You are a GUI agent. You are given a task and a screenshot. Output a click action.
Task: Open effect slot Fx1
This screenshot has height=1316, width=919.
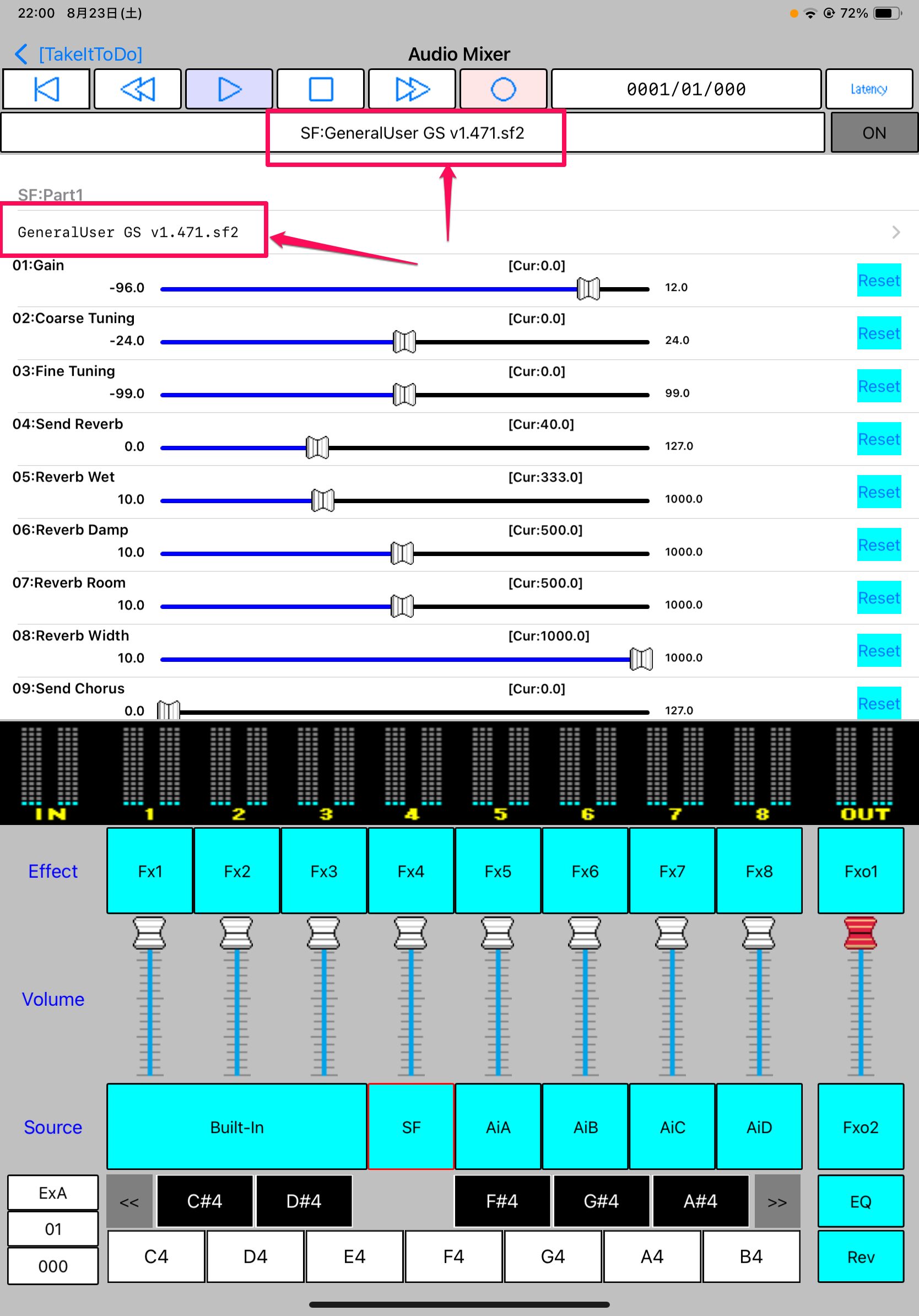pos(149,871)
